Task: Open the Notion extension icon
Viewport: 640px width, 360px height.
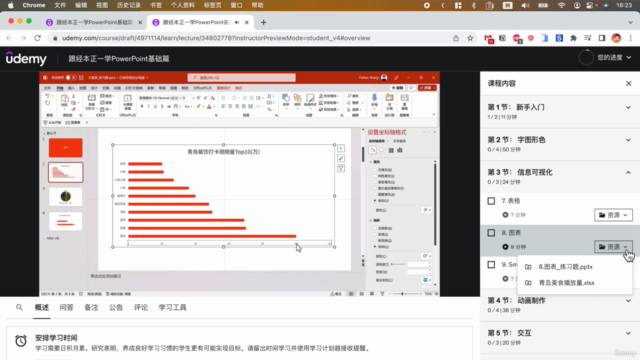Action: tap(502, 38)
